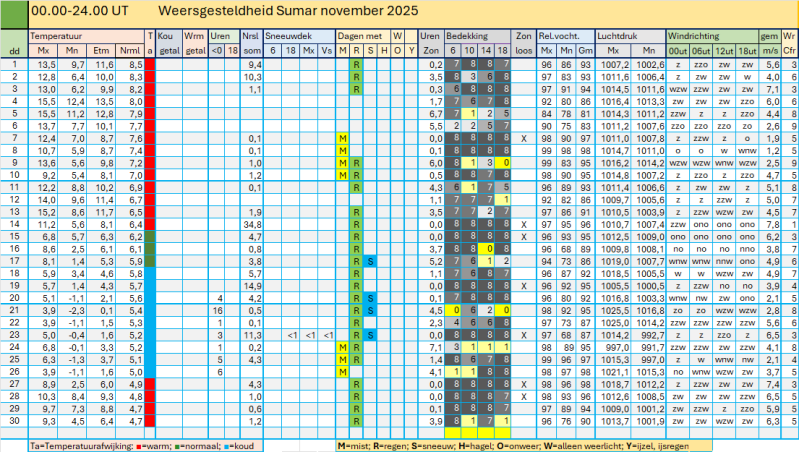
Task: Click the 'Nrsl' precipitation header
Action: (252, 36)
